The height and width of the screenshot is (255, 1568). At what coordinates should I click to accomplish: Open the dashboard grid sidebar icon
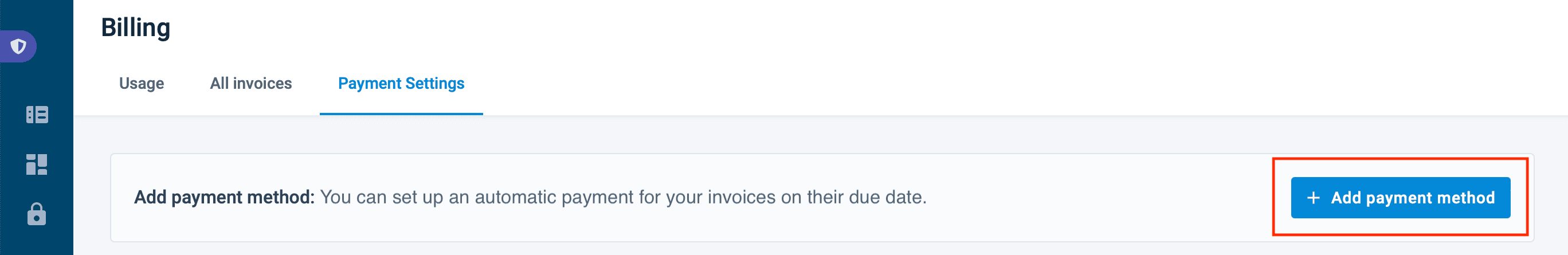pos(37,164)
